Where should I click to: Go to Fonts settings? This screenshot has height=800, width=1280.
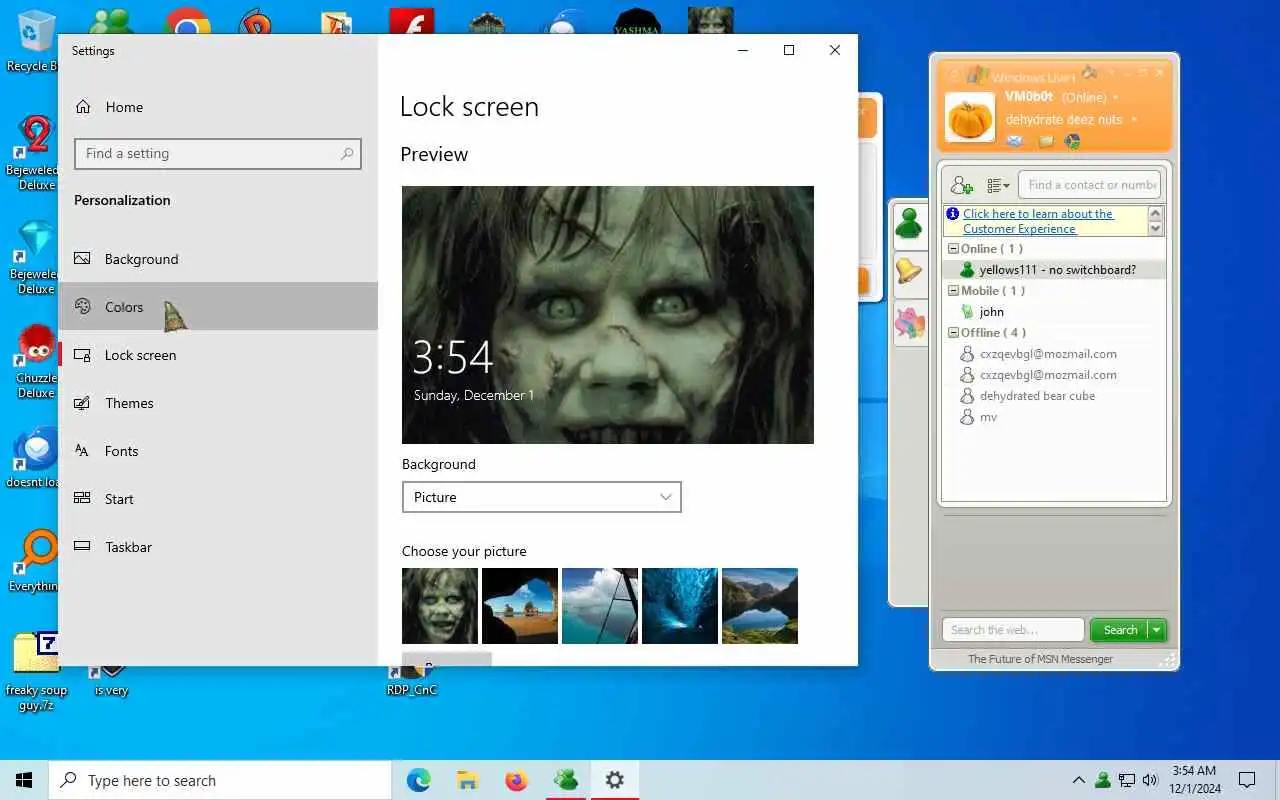[218, 451]
